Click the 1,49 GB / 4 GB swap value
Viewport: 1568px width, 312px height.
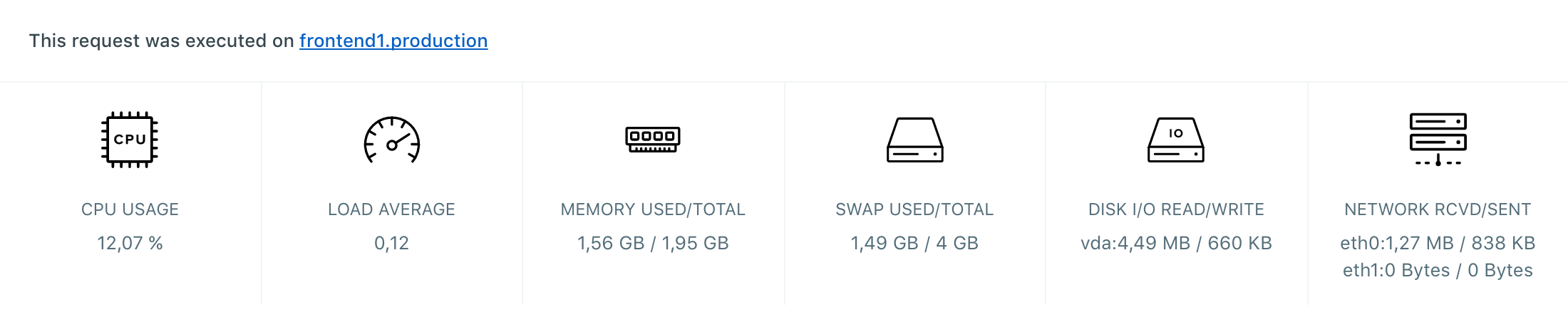[x=914, y=244]
